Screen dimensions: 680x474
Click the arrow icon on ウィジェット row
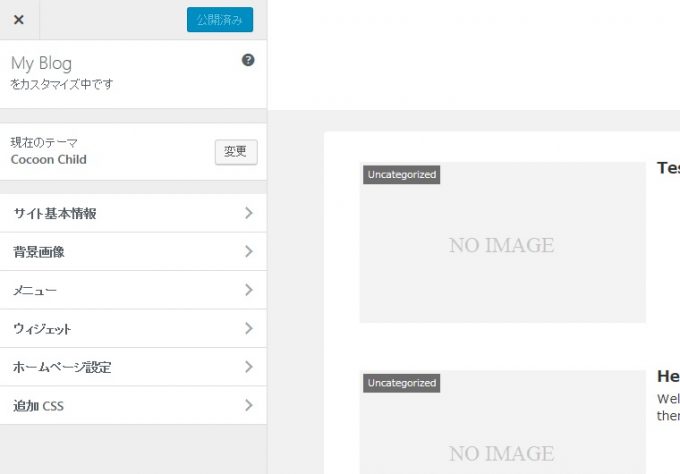click(248, 329)
